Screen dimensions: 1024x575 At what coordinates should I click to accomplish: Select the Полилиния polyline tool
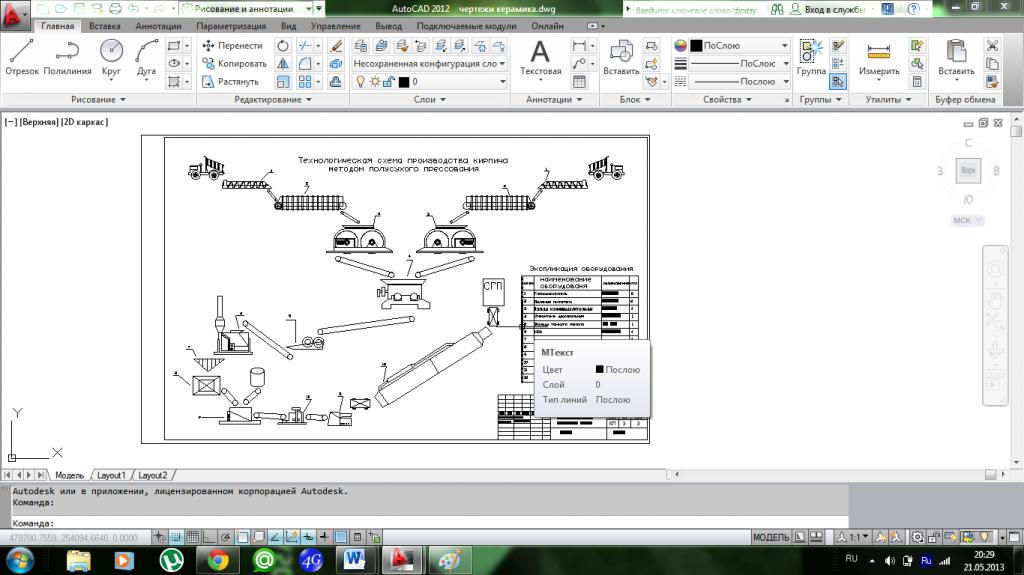pyautogui.click(x=67, y=58)
